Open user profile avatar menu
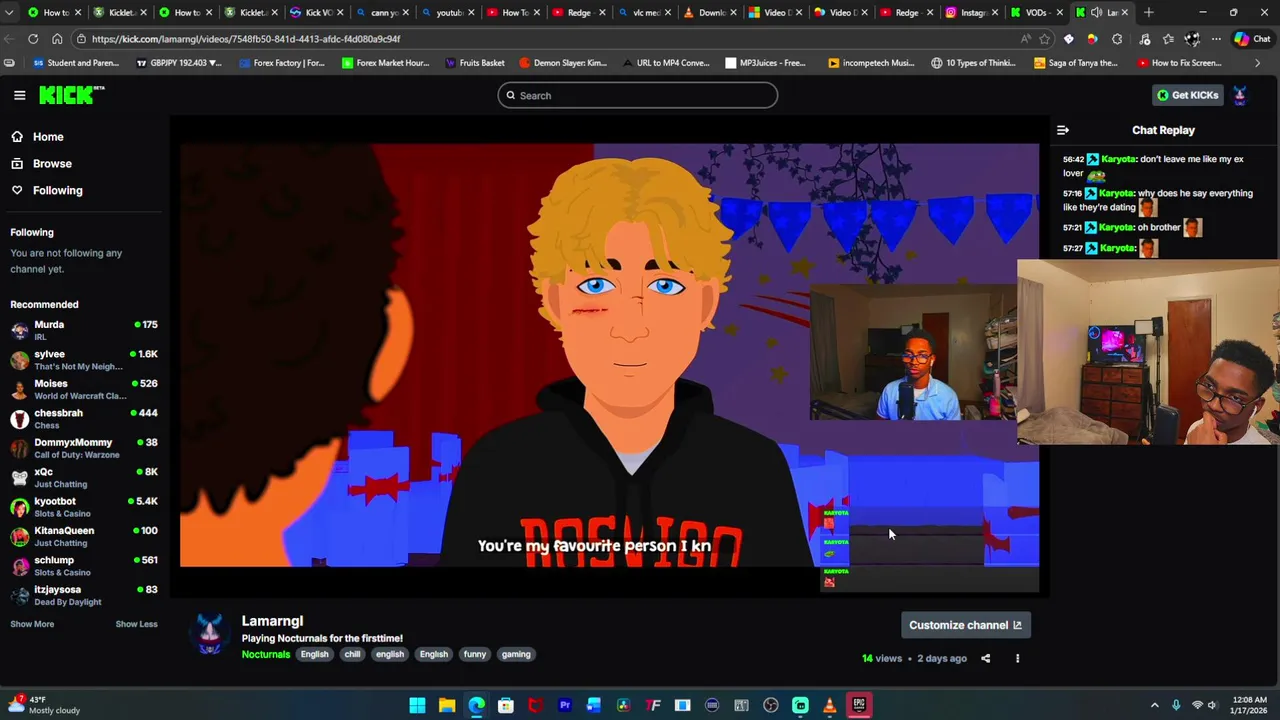The width and height of the screenshot is (1280, 720). [1240, 95]
